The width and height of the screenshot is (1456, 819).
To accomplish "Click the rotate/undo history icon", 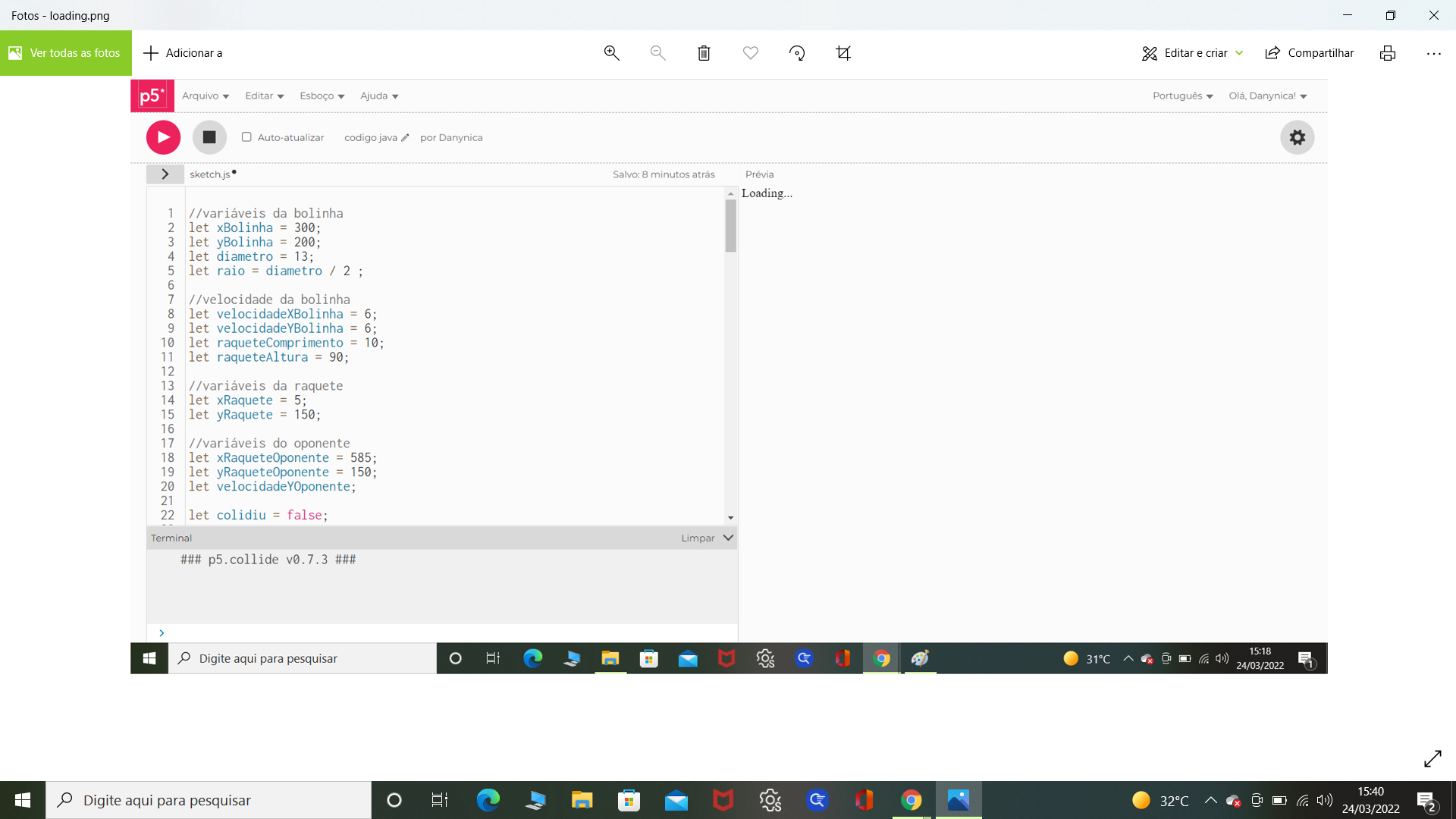I will (798, 52).
